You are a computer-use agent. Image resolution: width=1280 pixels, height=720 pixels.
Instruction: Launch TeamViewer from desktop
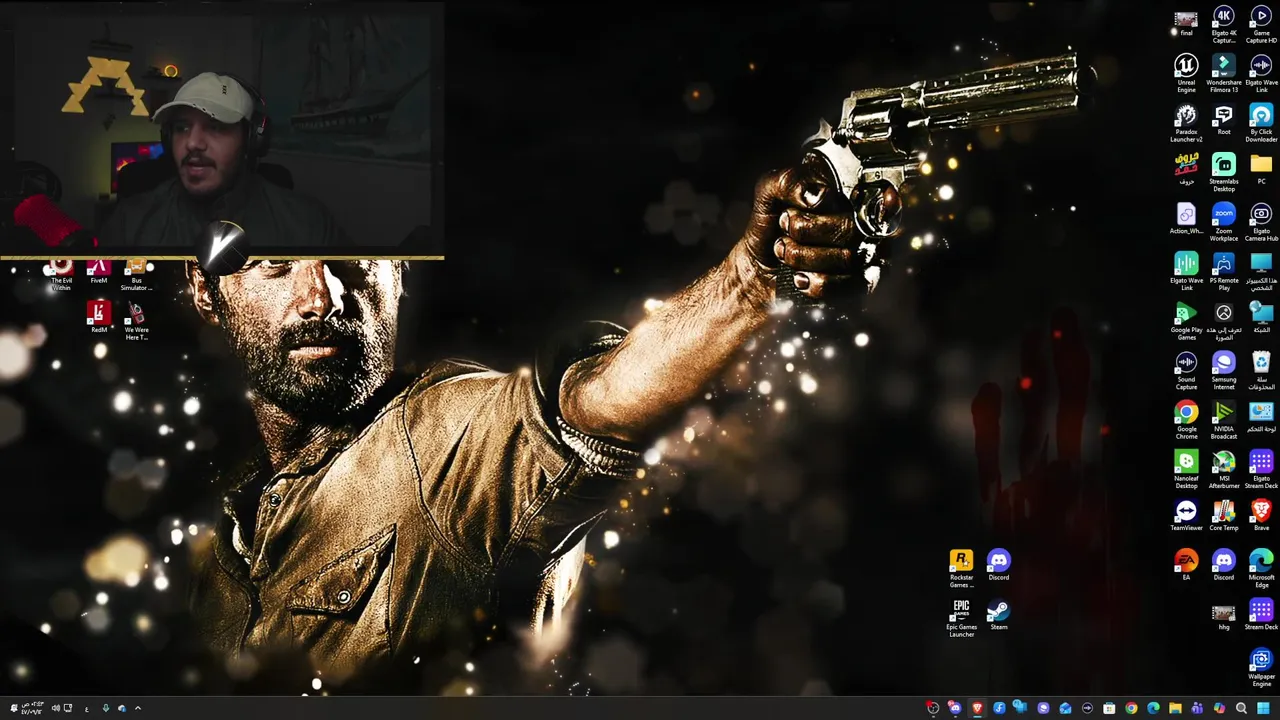click(x=1186, y=516)
